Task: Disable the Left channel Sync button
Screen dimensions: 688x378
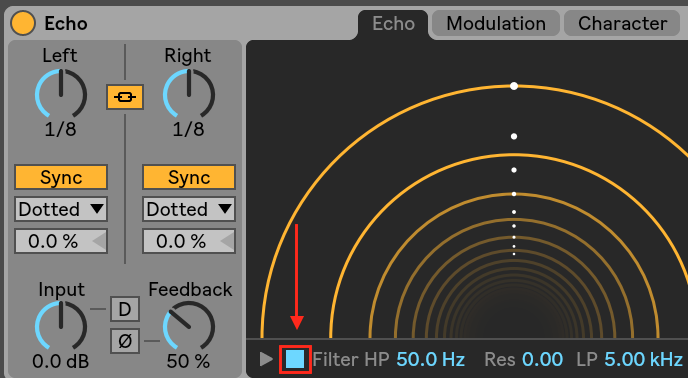Action: point(61,177)
